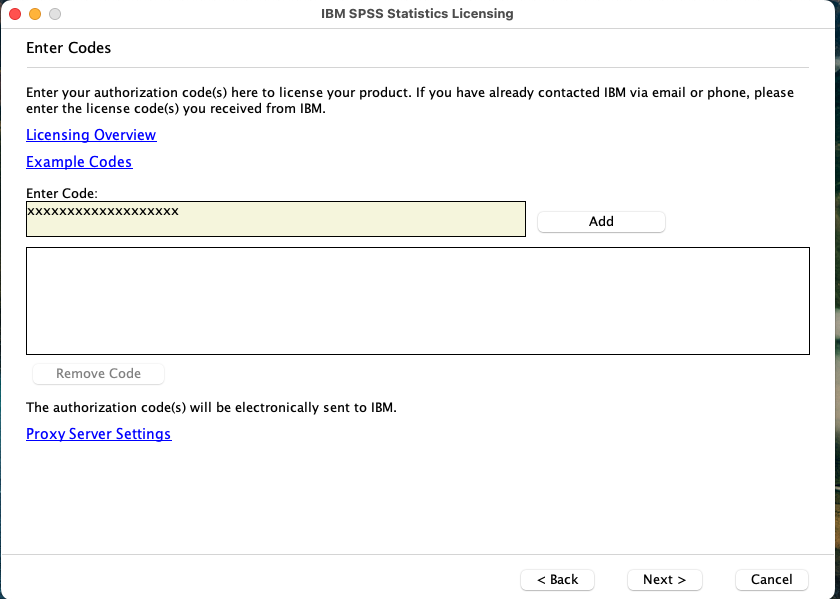
Task: Click the authorization code instructions paragraph
Action: 409,100
